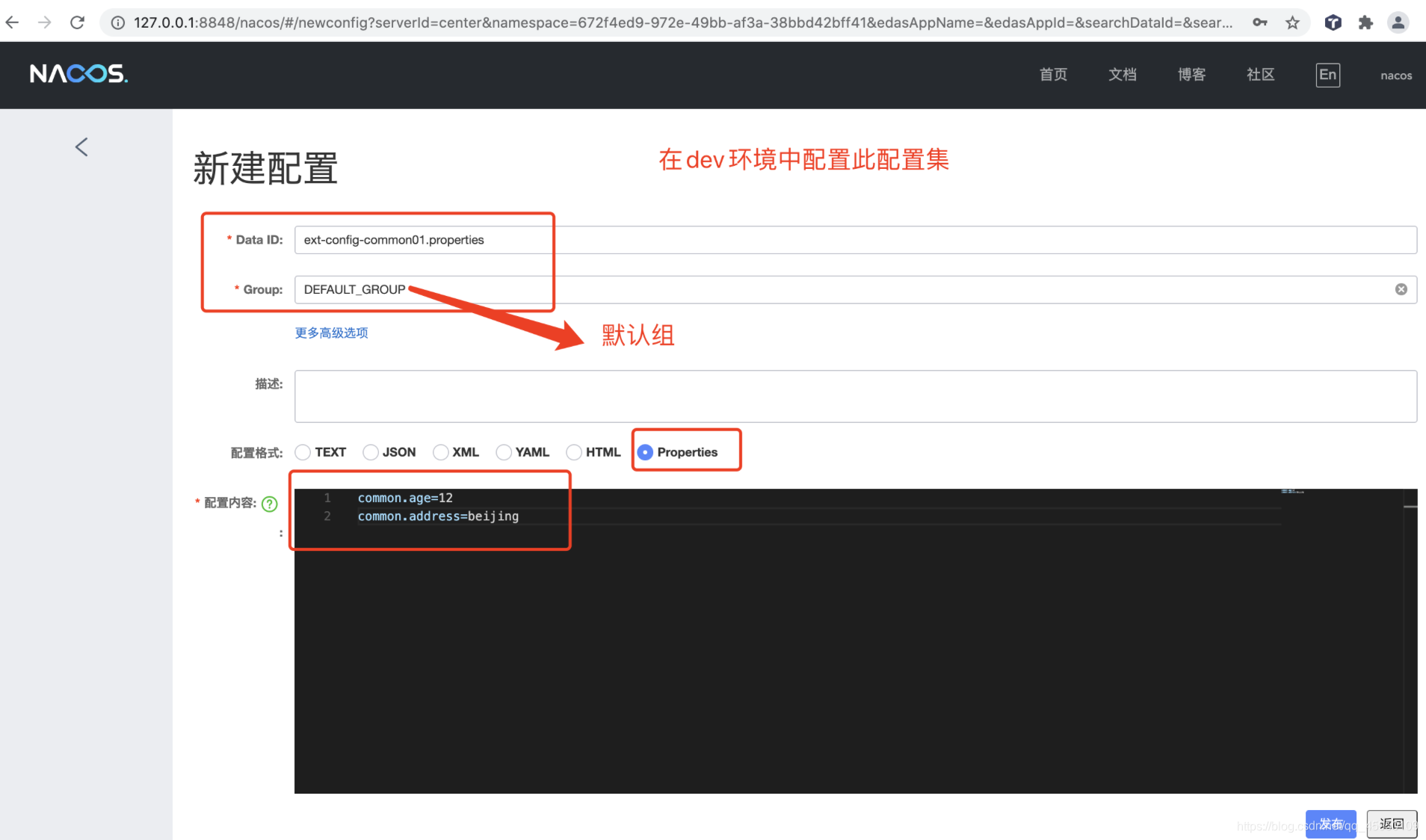Click the Group input field
The width and height of the screenshot is (1426, 840).
coord(855,289)
